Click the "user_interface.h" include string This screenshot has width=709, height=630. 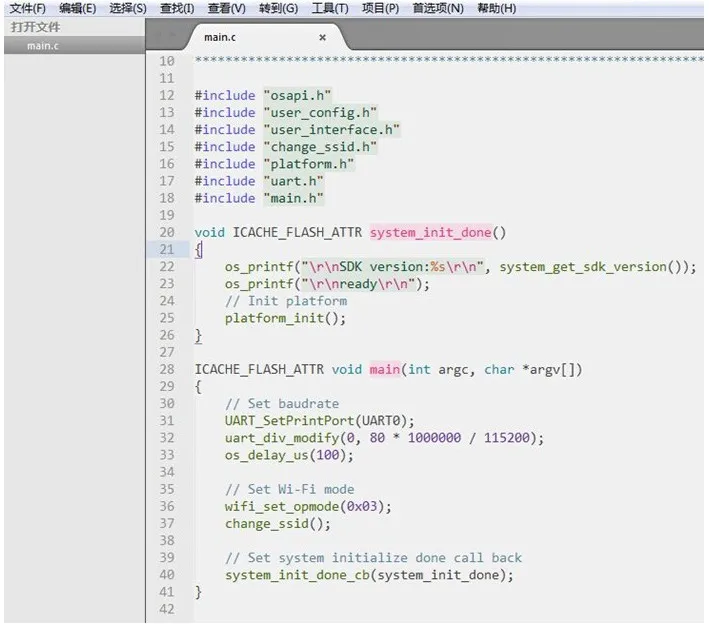pyautogui.click(x=331, y=130)
